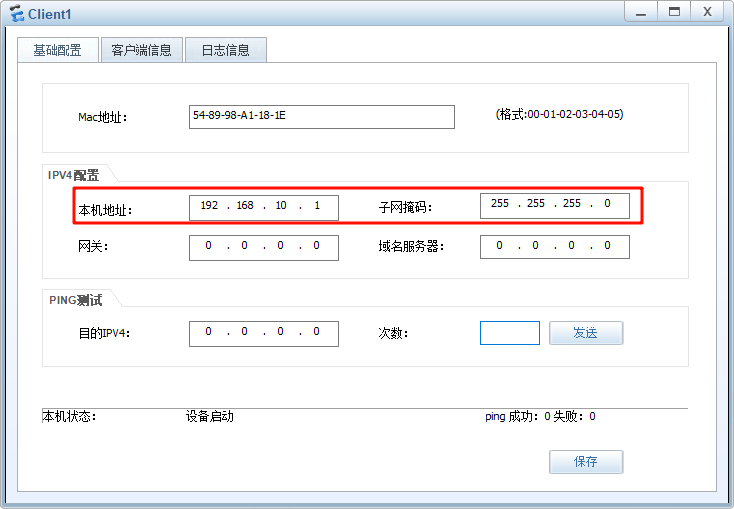Click the ping 成功: 0 失败: 0 counter
Viewport: 734px width, 509px height.
[540, 416]
